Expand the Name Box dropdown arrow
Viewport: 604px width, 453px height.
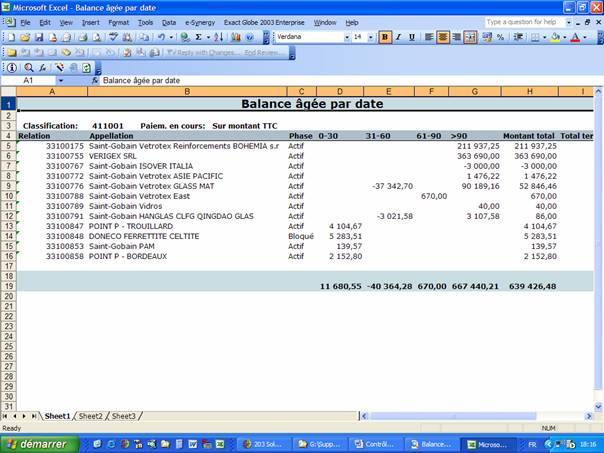pos(60,80)
